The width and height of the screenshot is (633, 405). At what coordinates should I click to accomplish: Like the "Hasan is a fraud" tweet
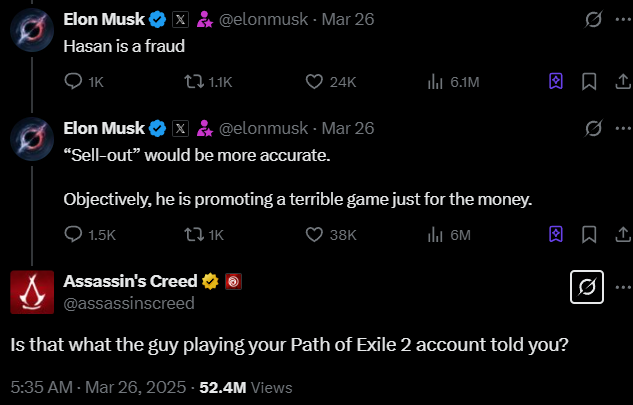click(313, 82)
